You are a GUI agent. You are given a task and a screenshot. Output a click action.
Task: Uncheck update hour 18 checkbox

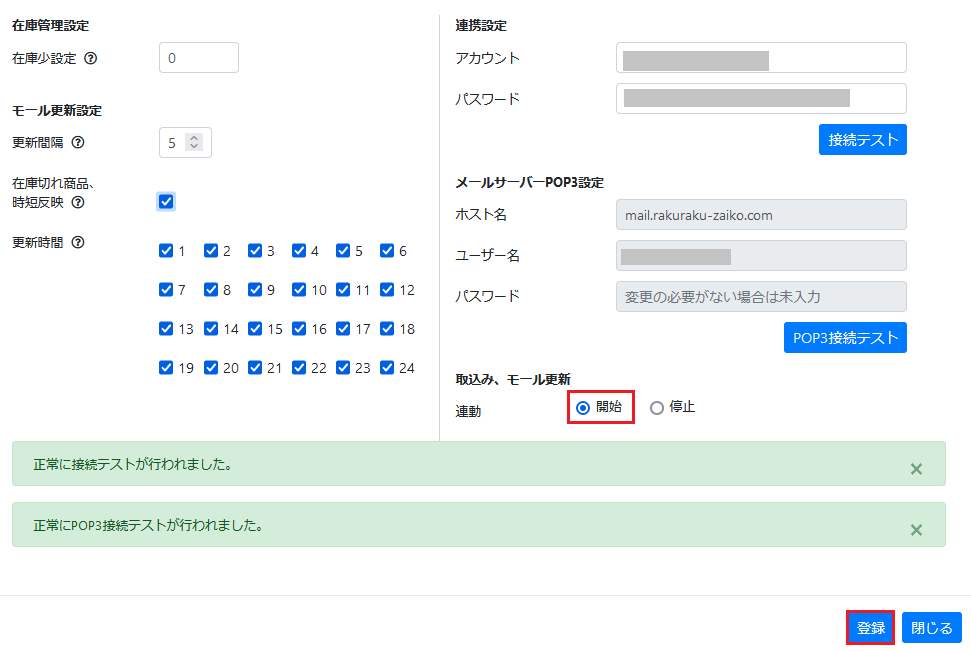[x=386, y=328]
